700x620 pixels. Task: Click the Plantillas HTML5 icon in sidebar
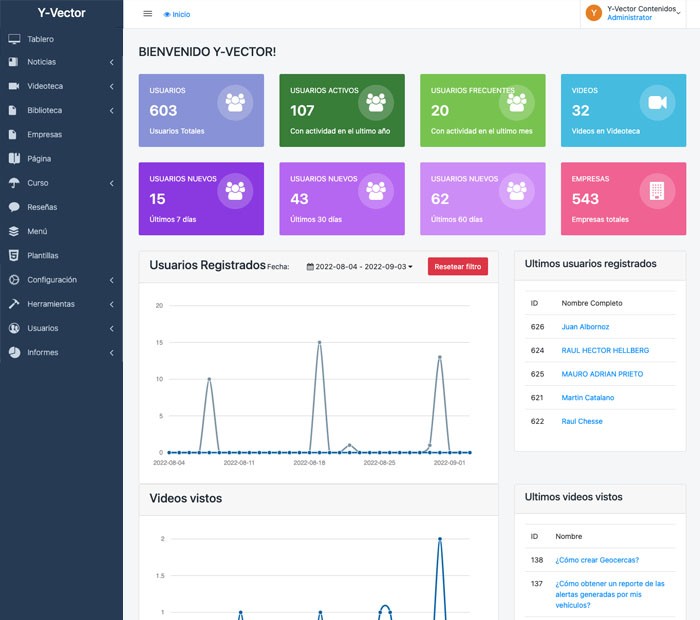[14, 256]
